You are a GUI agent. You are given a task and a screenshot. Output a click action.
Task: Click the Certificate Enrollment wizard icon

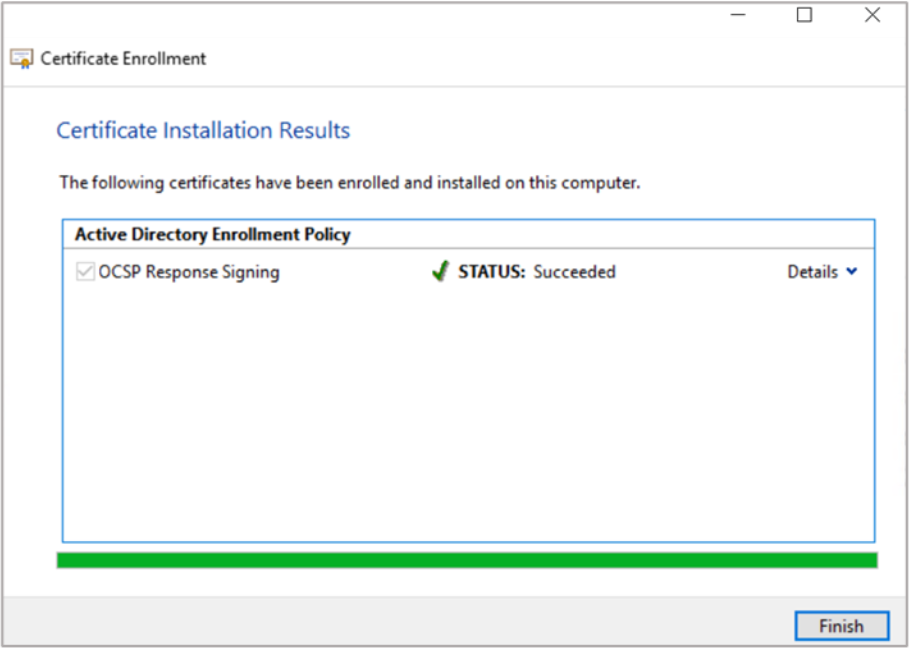(22, 59)
